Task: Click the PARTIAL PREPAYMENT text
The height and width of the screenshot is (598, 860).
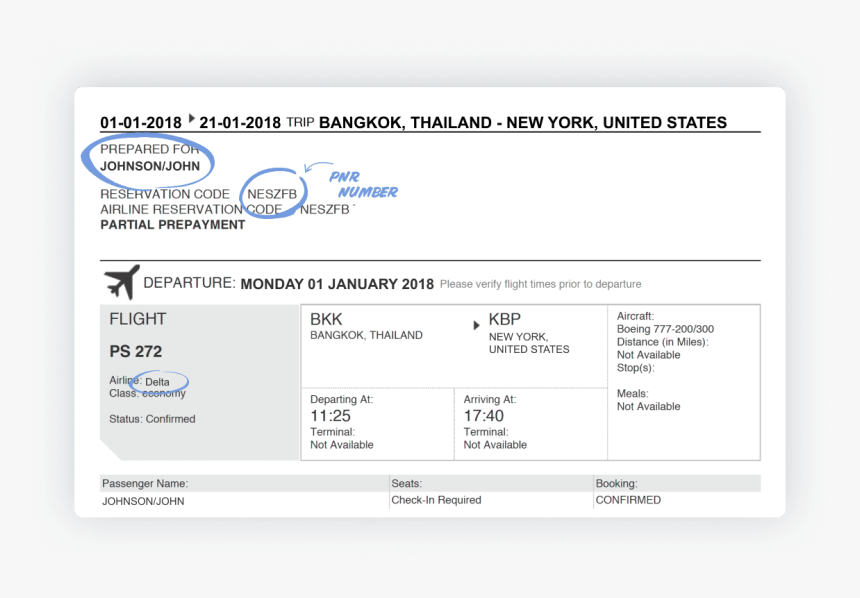Action: [173, 225]
